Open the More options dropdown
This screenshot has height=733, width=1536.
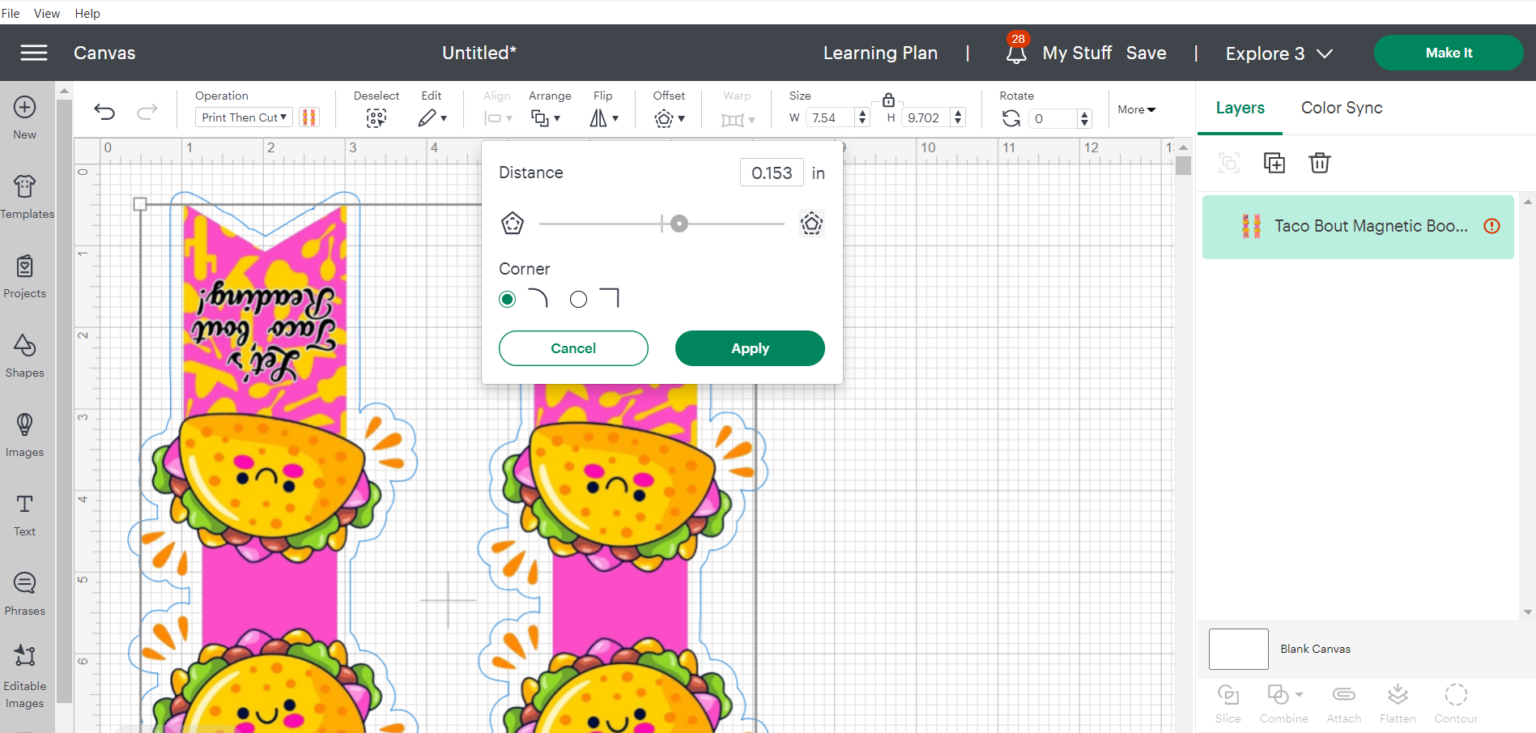point(1137,109)
